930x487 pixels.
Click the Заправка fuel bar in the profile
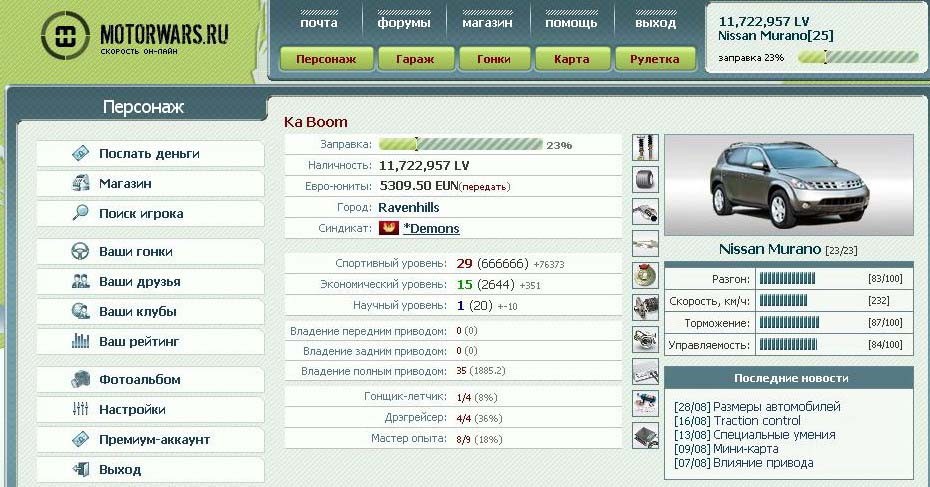point(460,144)
